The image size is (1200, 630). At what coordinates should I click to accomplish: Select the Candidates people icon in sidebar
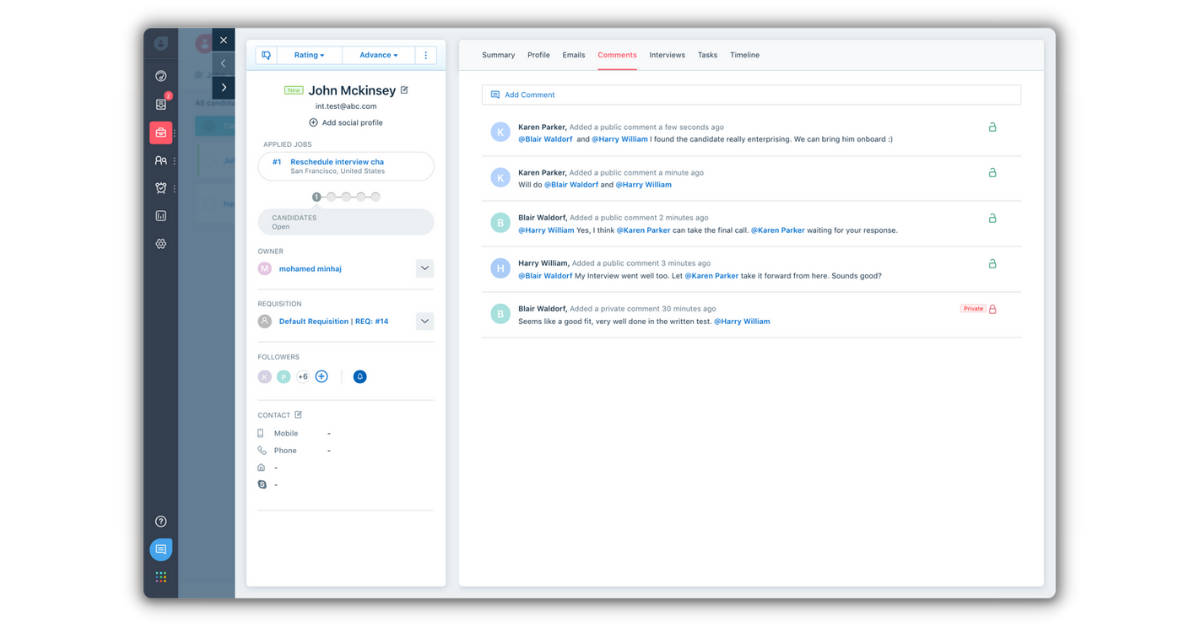pyautogui.click(x=160, y=160)
